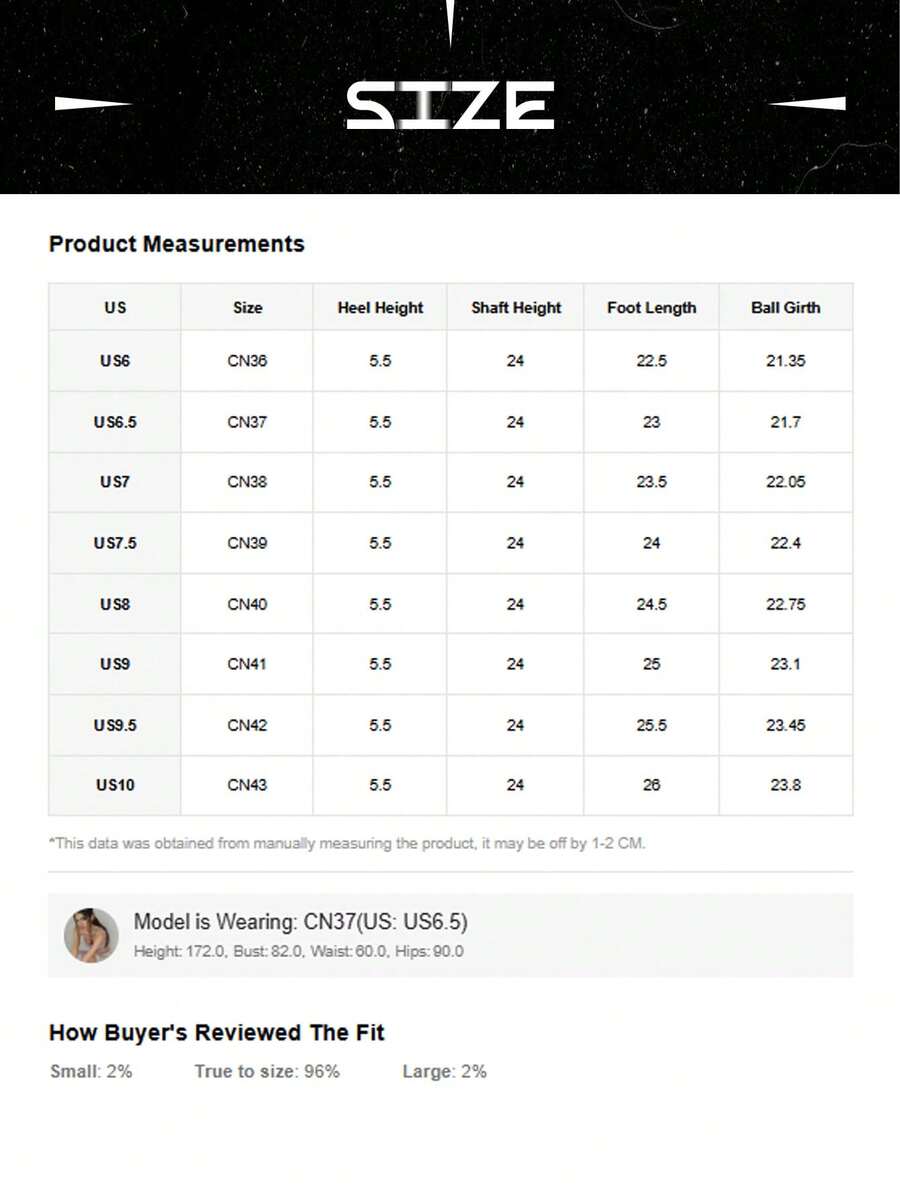Click the 21.35 ball girth value
900x1199 pixels.
tap(785, 361)
